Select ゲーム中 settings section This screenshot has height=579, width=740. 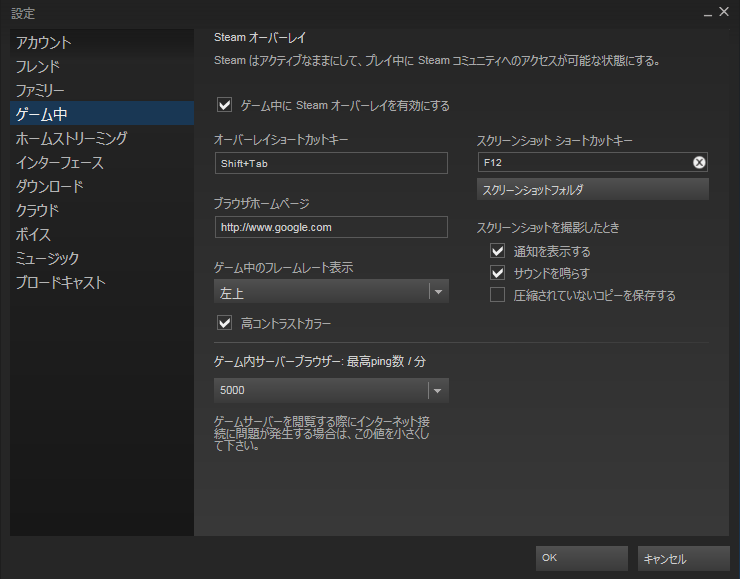(x=102, y=113)
